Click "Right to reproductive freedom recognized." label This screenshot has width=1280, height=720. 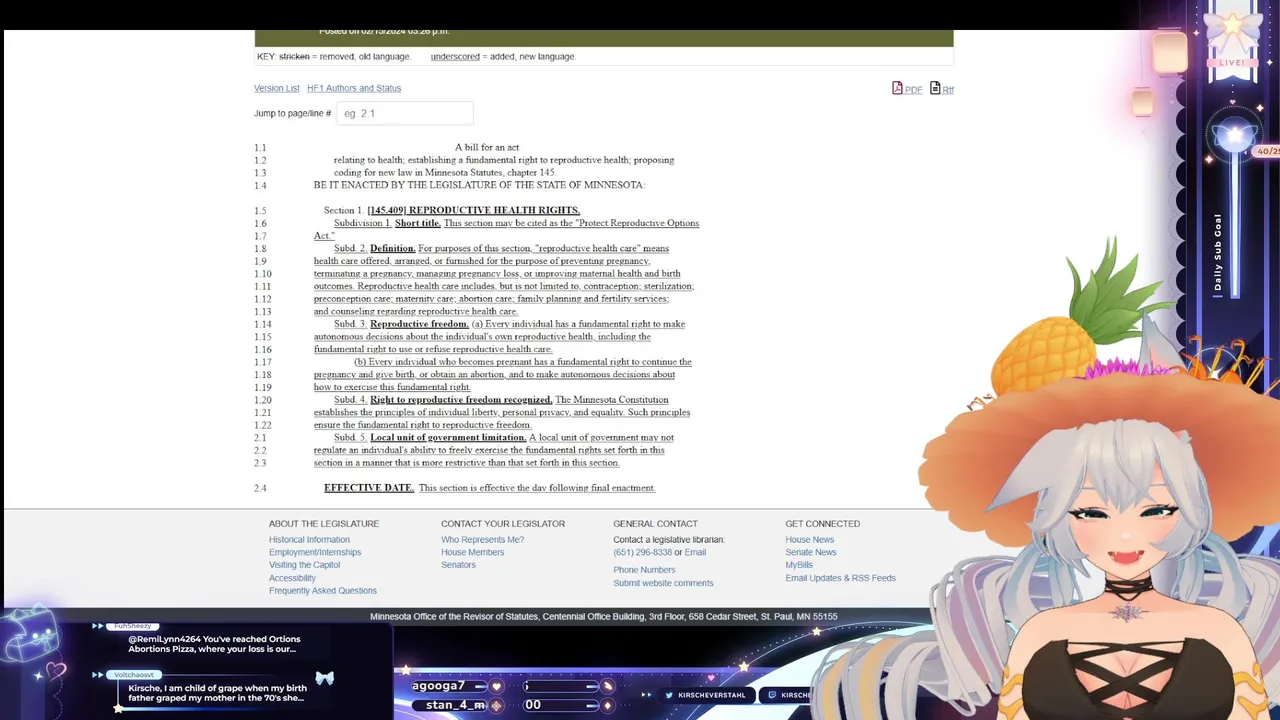(461, 400)
